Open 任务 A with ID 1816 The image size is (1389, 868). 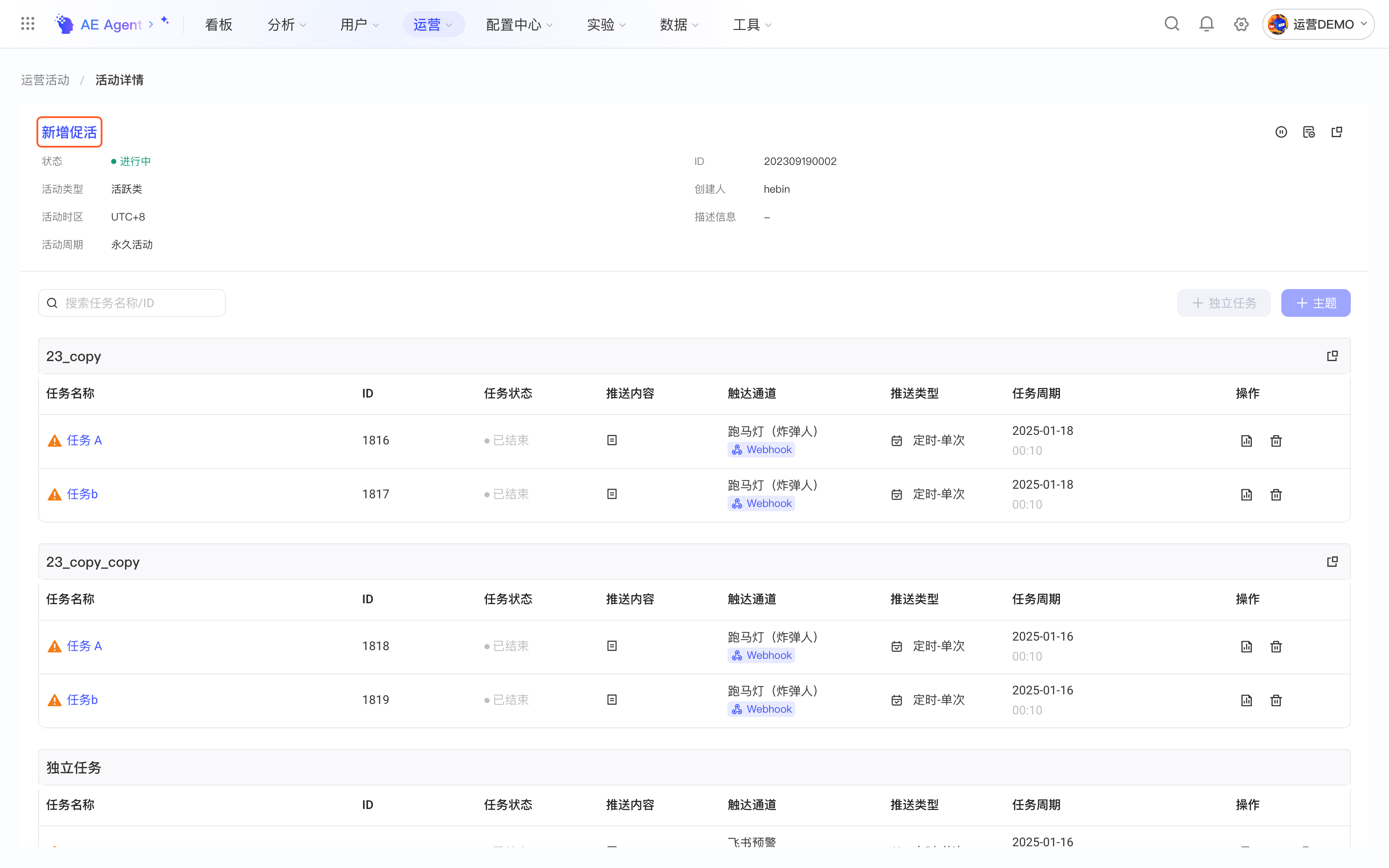(84, 441)
